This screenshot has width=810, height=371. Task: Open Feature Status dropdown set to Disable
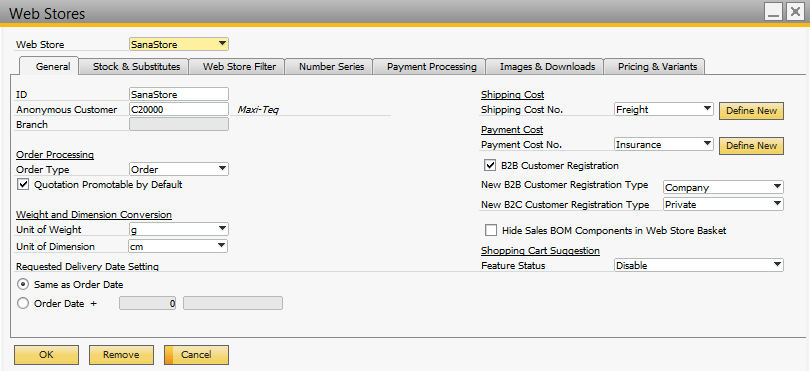699,265
